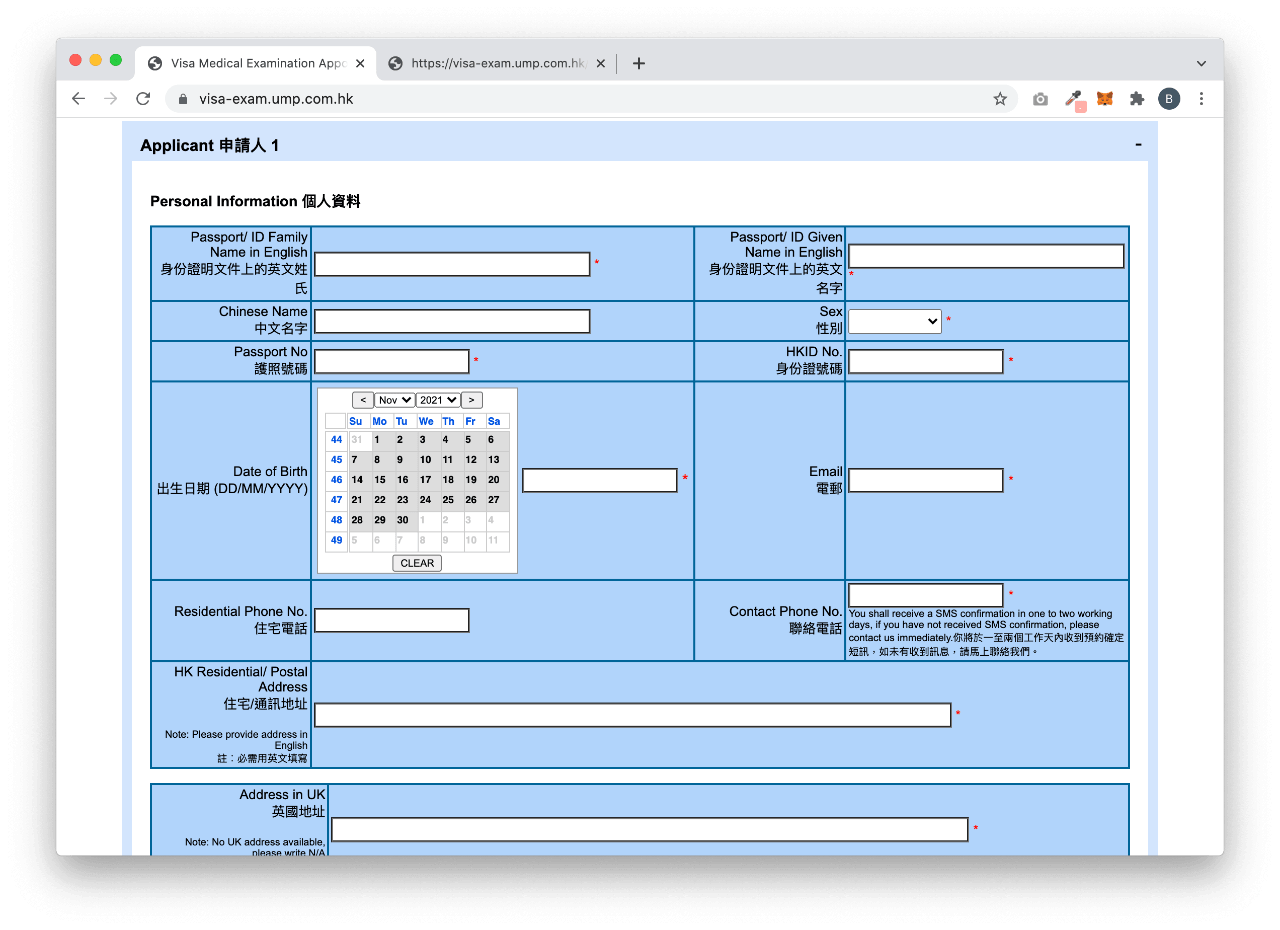Bookmark this page with the star icon

click(x=1000, y=99)
